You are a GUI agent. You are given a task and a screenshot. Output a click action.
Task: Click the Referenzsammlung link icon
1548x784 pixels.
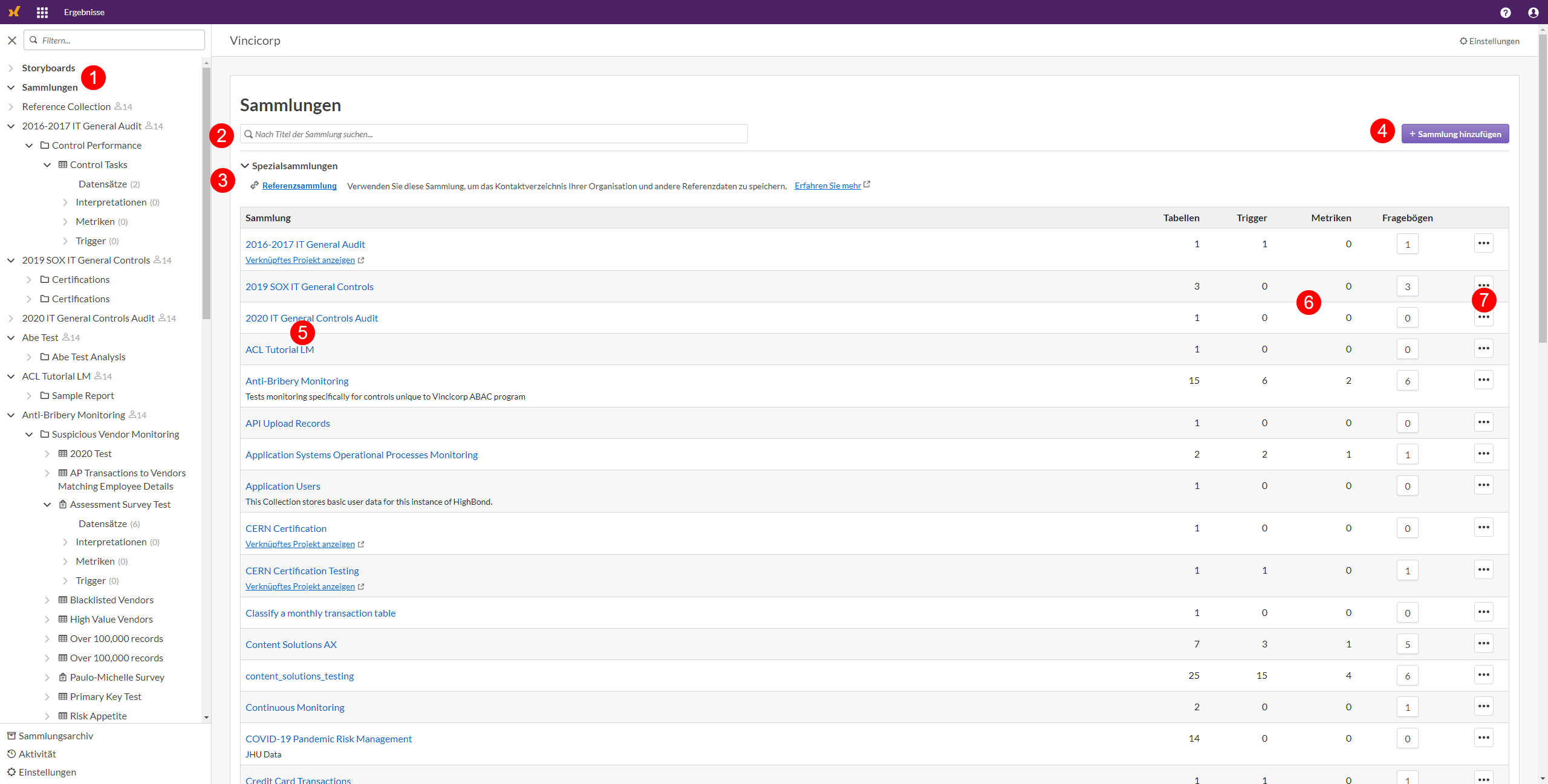pos(255,186)
